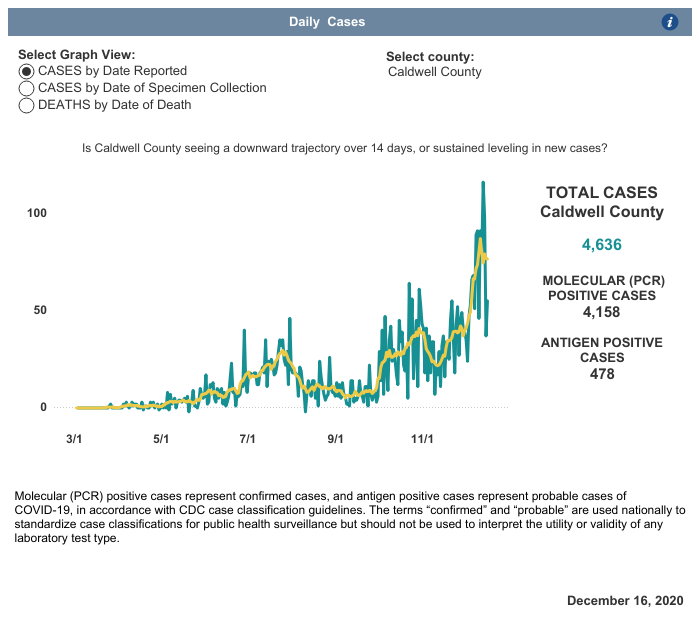Click the 5/1 x-axis date label
The image size is (699, 624).
tap(160, 438)
